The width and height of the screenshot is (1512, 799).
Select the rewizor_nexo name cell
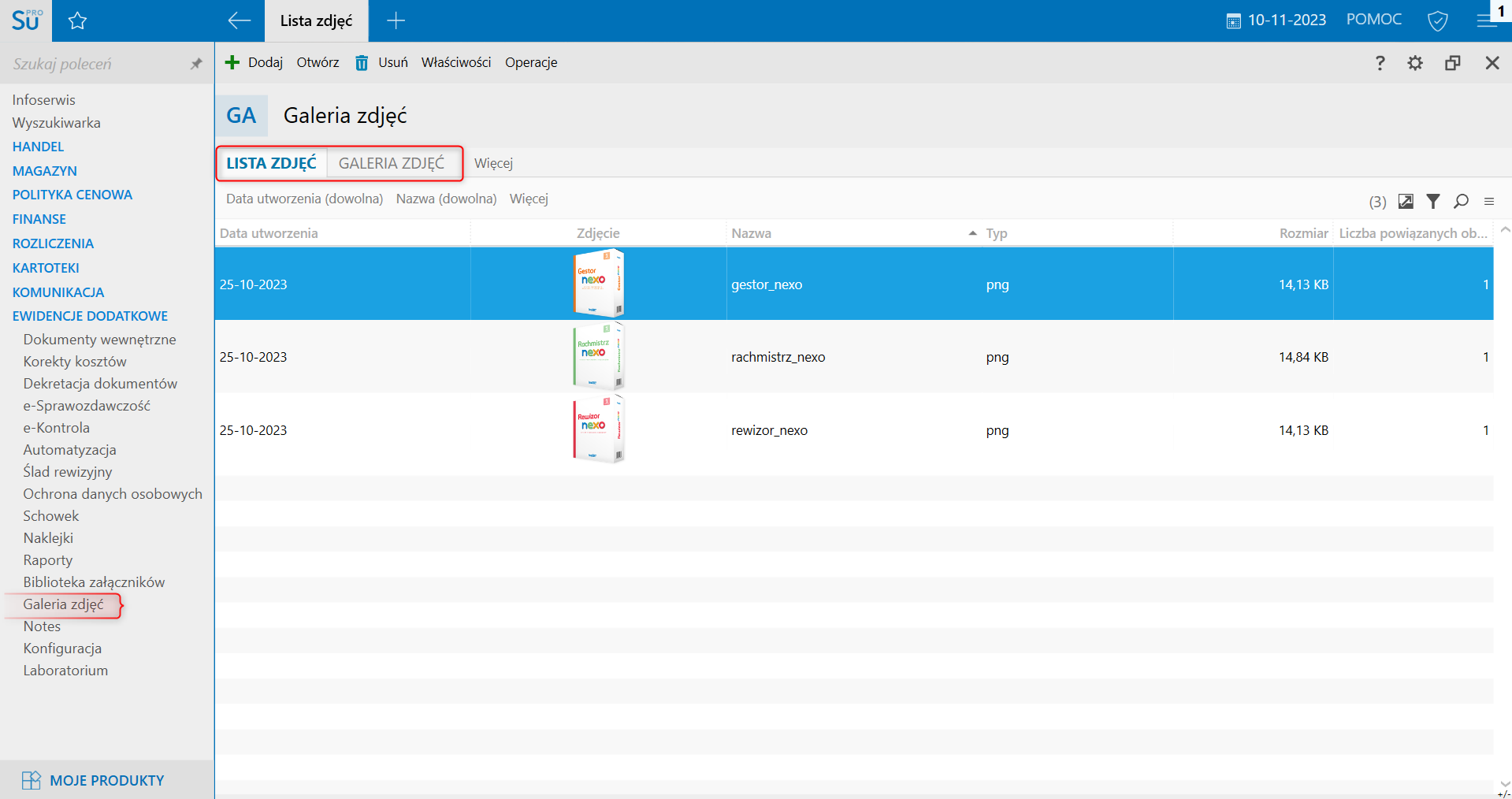(x=769, y=430)
